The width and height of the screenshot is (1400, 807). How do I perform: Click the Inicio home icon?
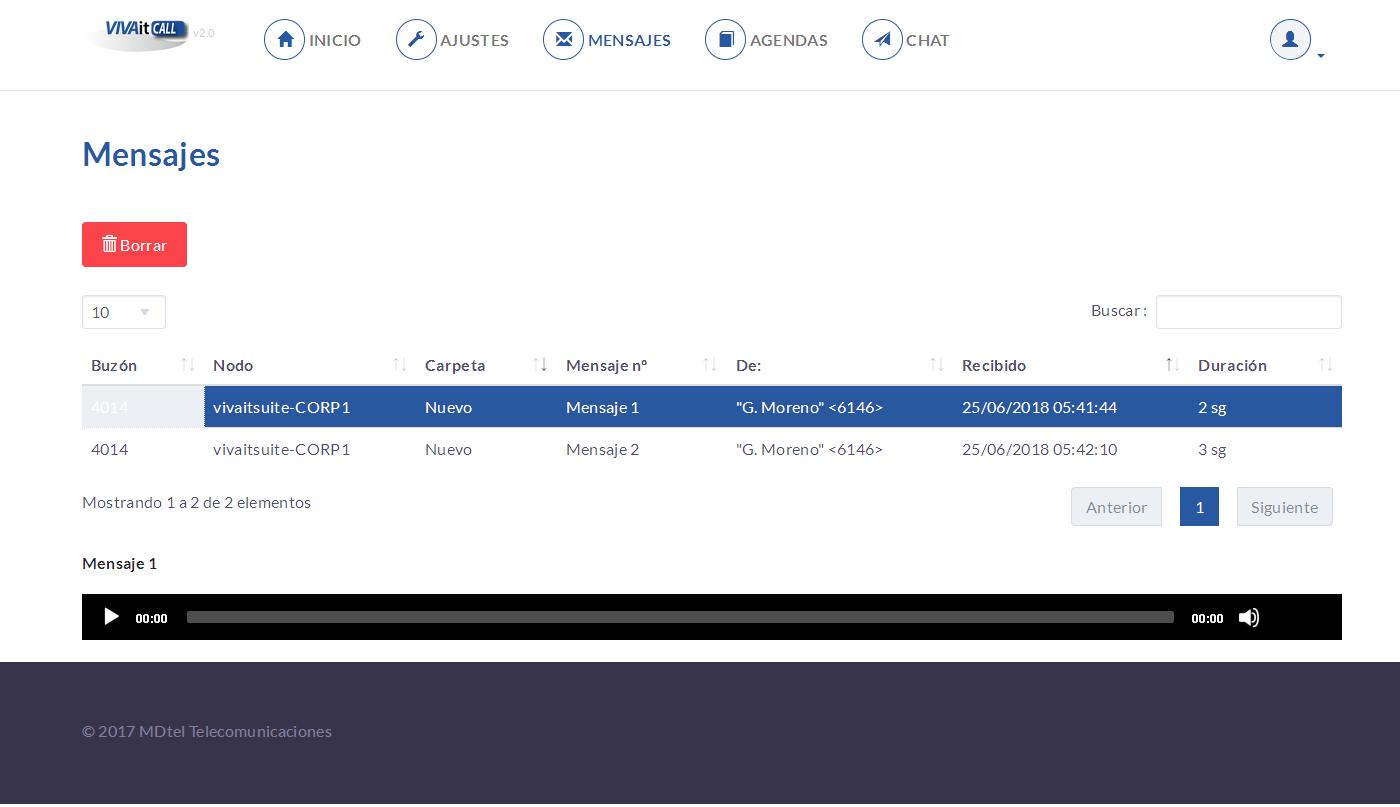click(x=284, y=40)
